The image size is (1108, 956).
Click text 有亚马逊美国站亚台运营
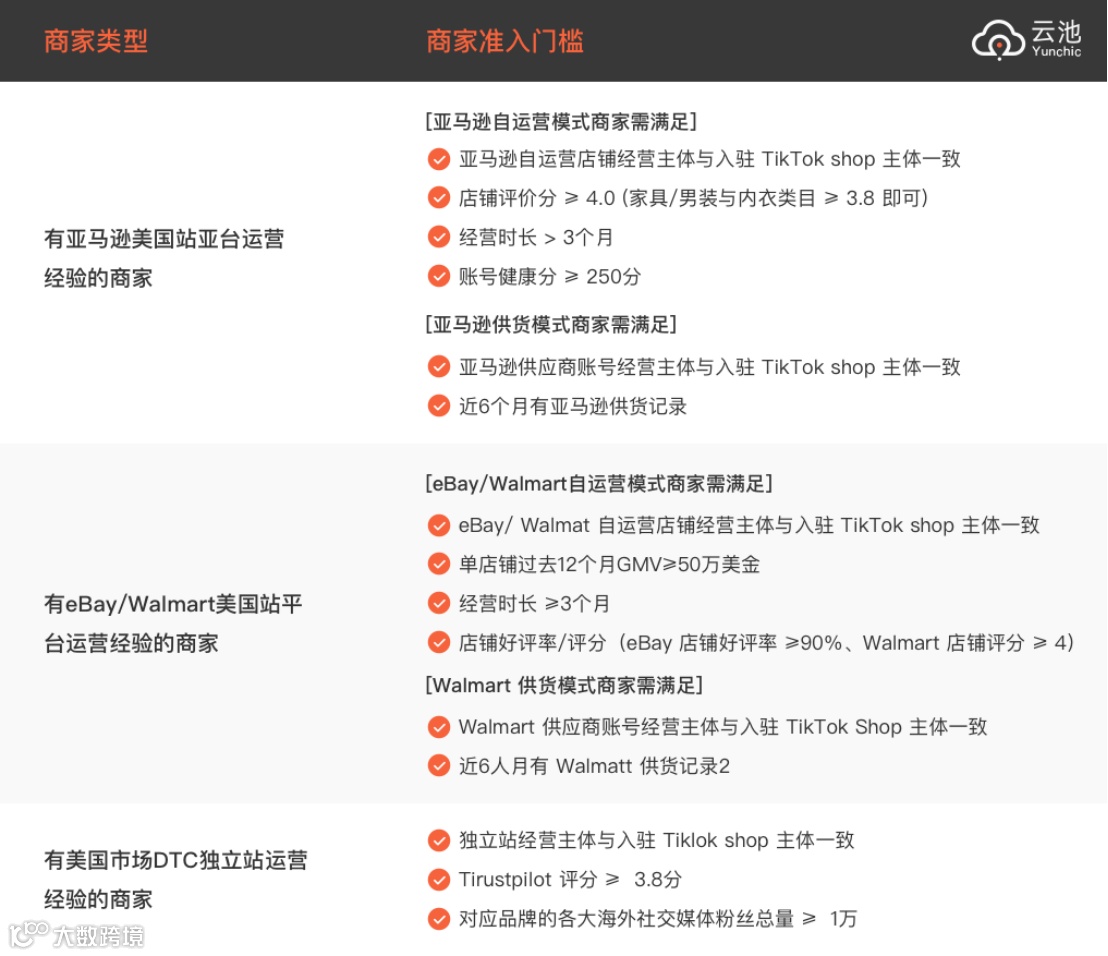164,239
